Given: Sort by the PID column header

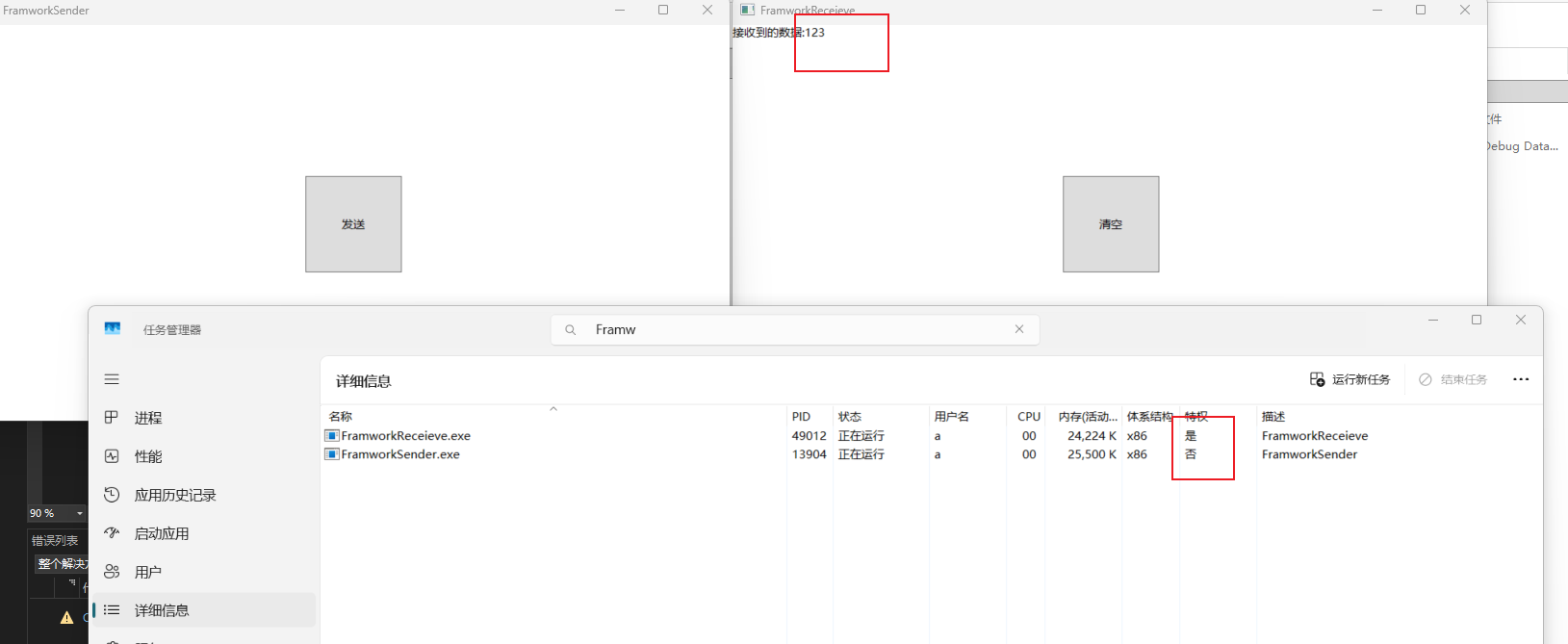Looking at the screenshot, I should [810, 416].
